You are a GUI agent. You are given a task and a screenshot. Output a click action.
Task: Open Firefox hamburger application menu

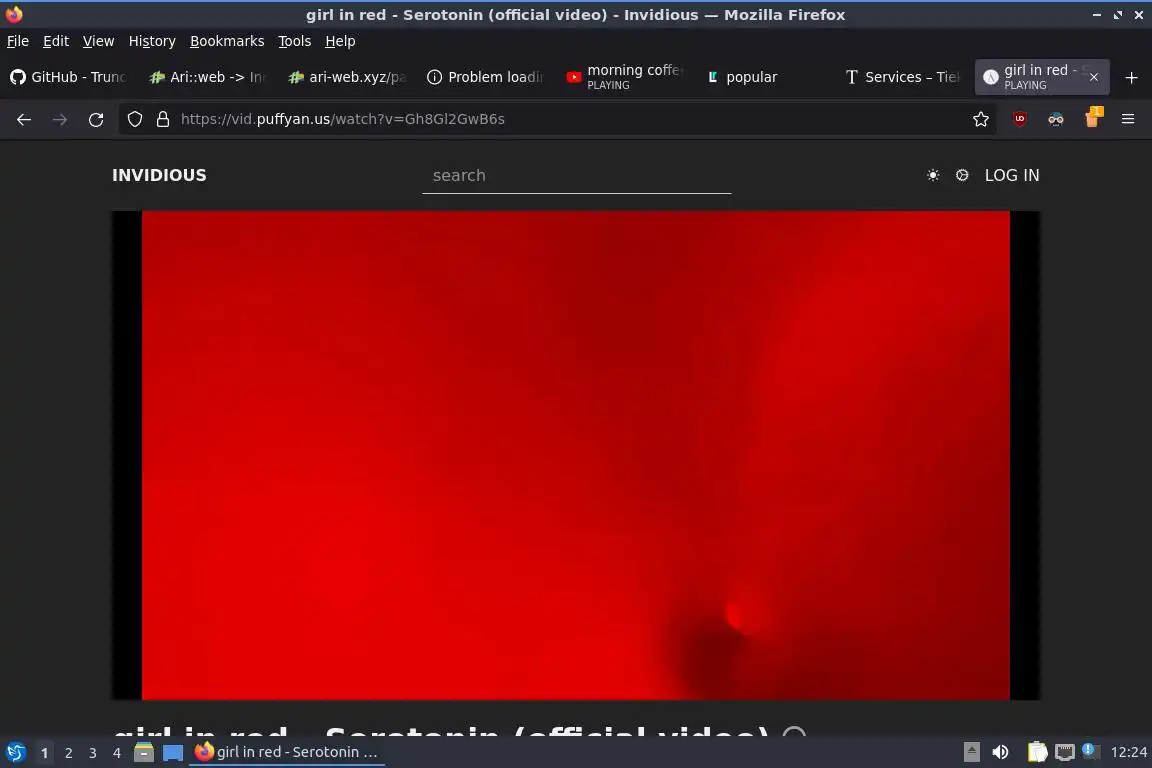[1128, 119]
